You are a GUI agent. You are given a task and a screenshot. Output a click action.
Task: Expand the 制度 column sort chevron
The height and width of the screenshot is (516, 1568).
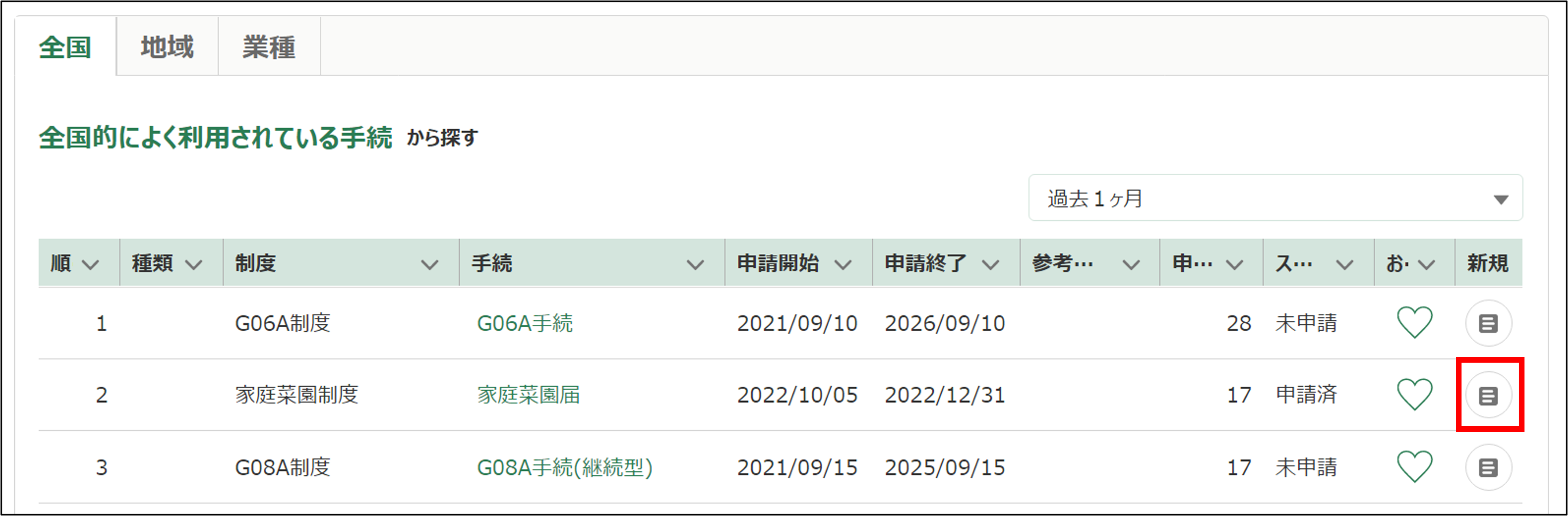tap(430, 265)
